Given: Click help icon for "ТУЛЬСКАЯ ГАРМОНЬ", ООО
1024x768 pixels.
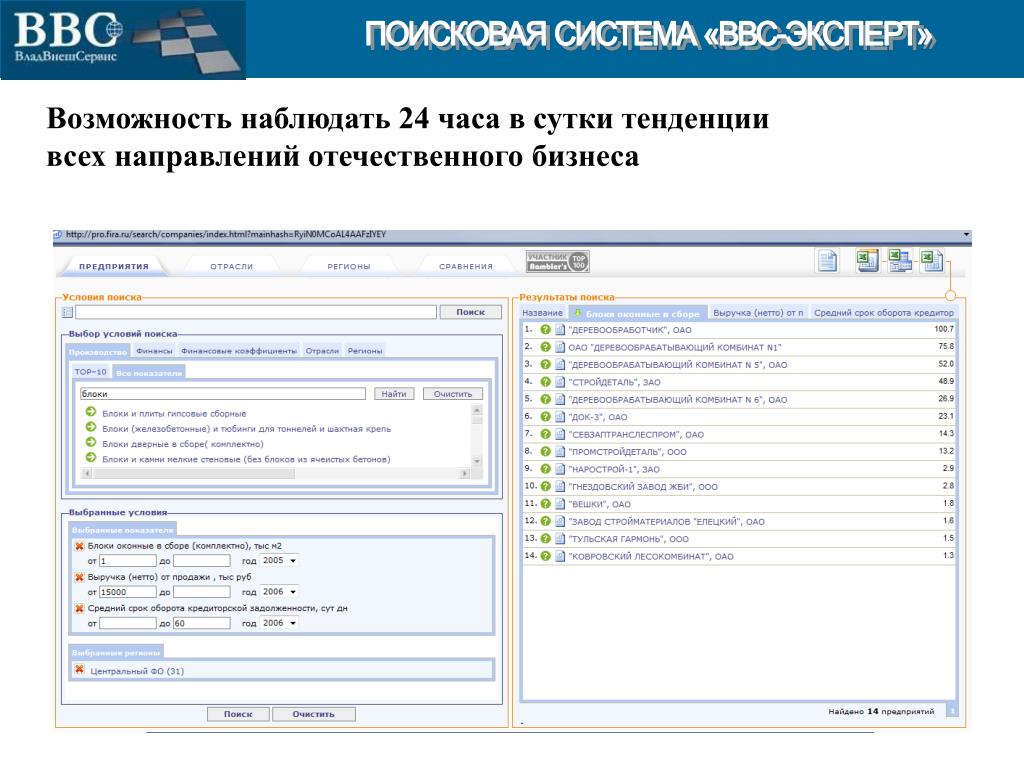Looking at the screenshot, I should point(545,539).
